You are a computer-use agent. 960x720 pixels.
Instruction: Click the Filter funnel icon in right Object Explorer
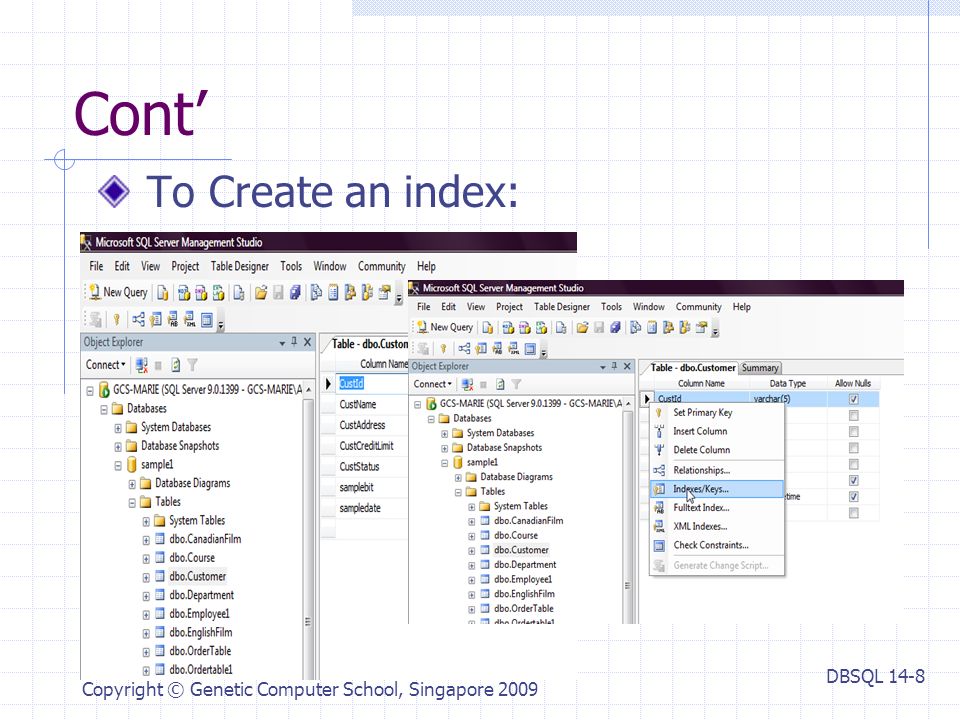pos(516,384)
